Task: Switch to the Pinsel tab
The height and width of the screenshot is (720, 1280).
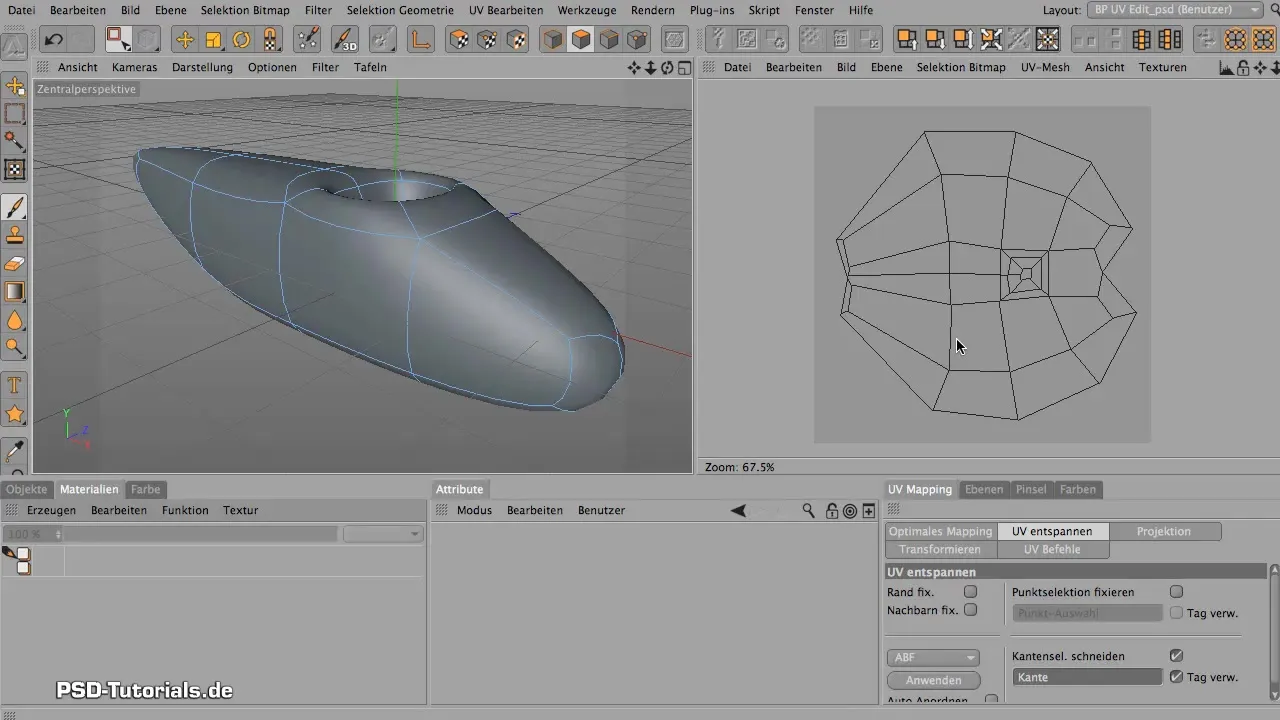Action: pyautogui.click(x=1031, y=490)
